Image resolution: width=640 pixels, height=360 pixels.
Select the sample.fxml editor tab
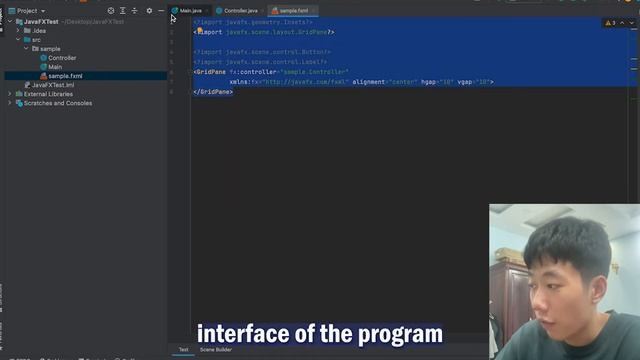point(293,11)
